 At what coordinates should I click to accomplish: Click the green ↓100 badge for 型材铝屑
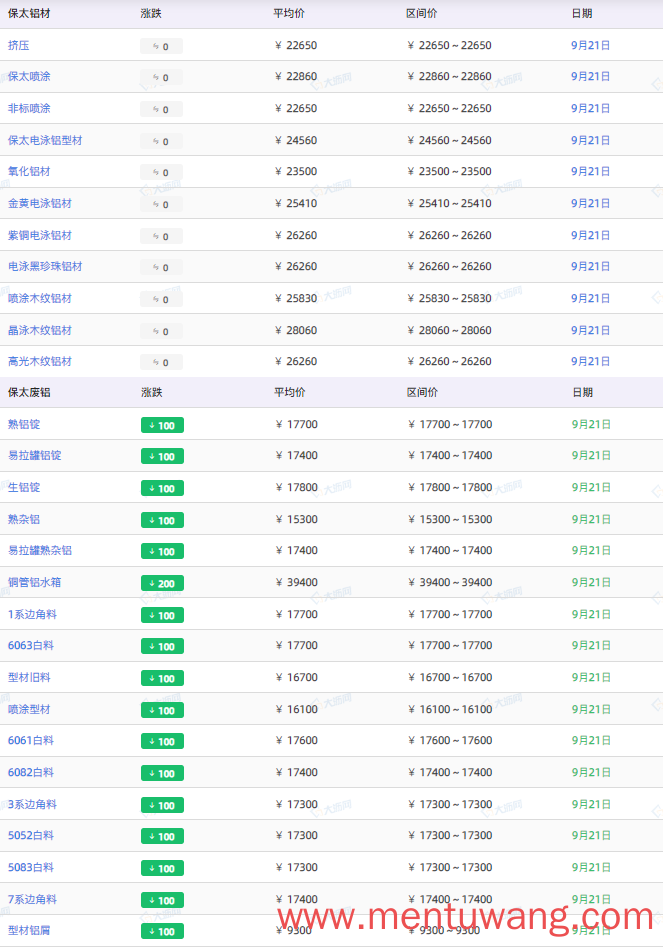point(162,931)
